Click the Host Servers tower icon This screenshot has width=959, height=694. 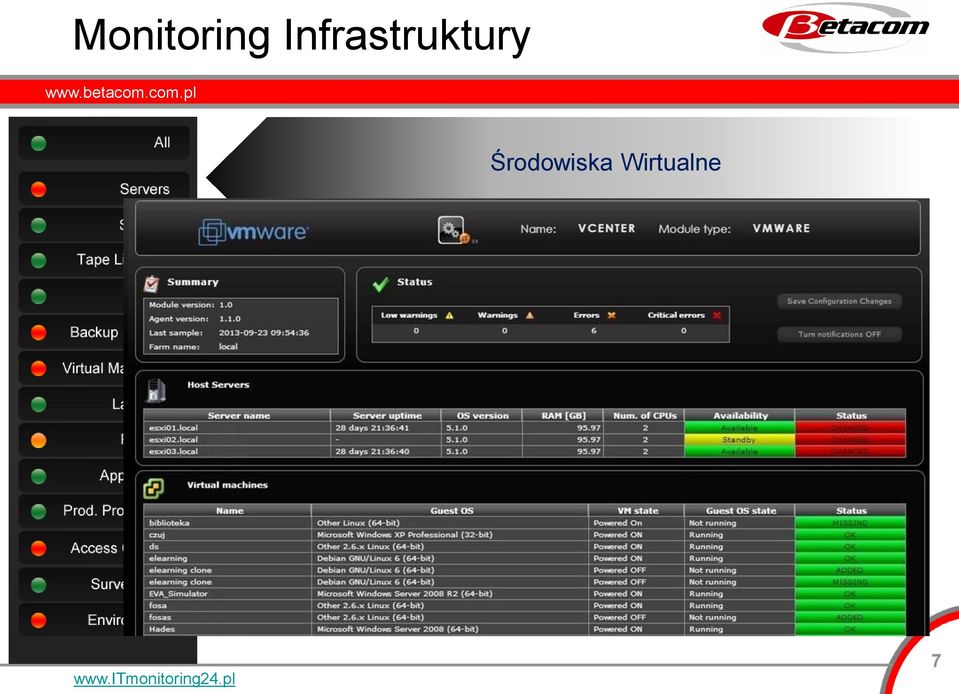coord(157,390)
